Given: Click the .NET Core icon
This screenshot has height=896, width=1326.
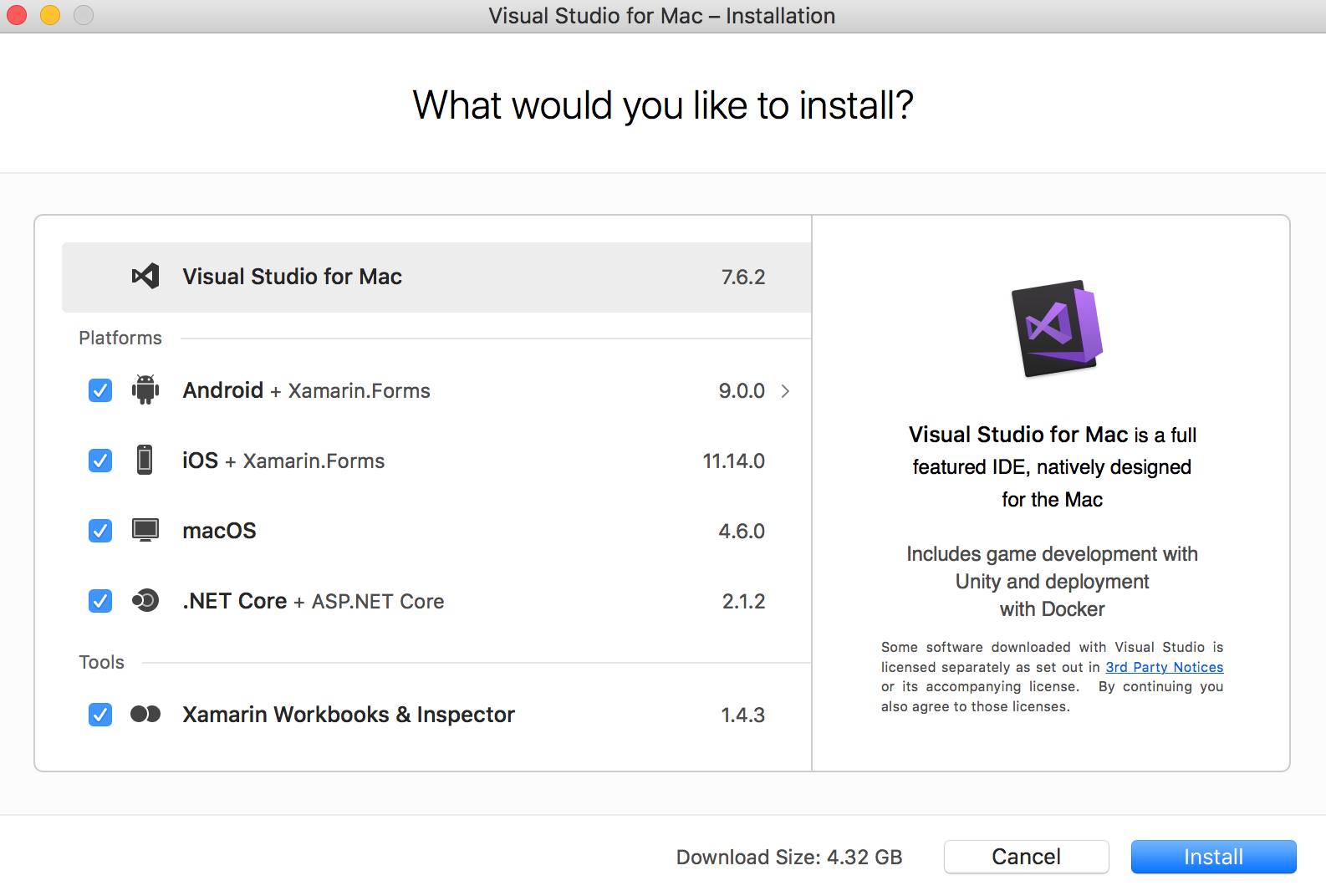Looking at the screenshot, I should click(145, 600).
